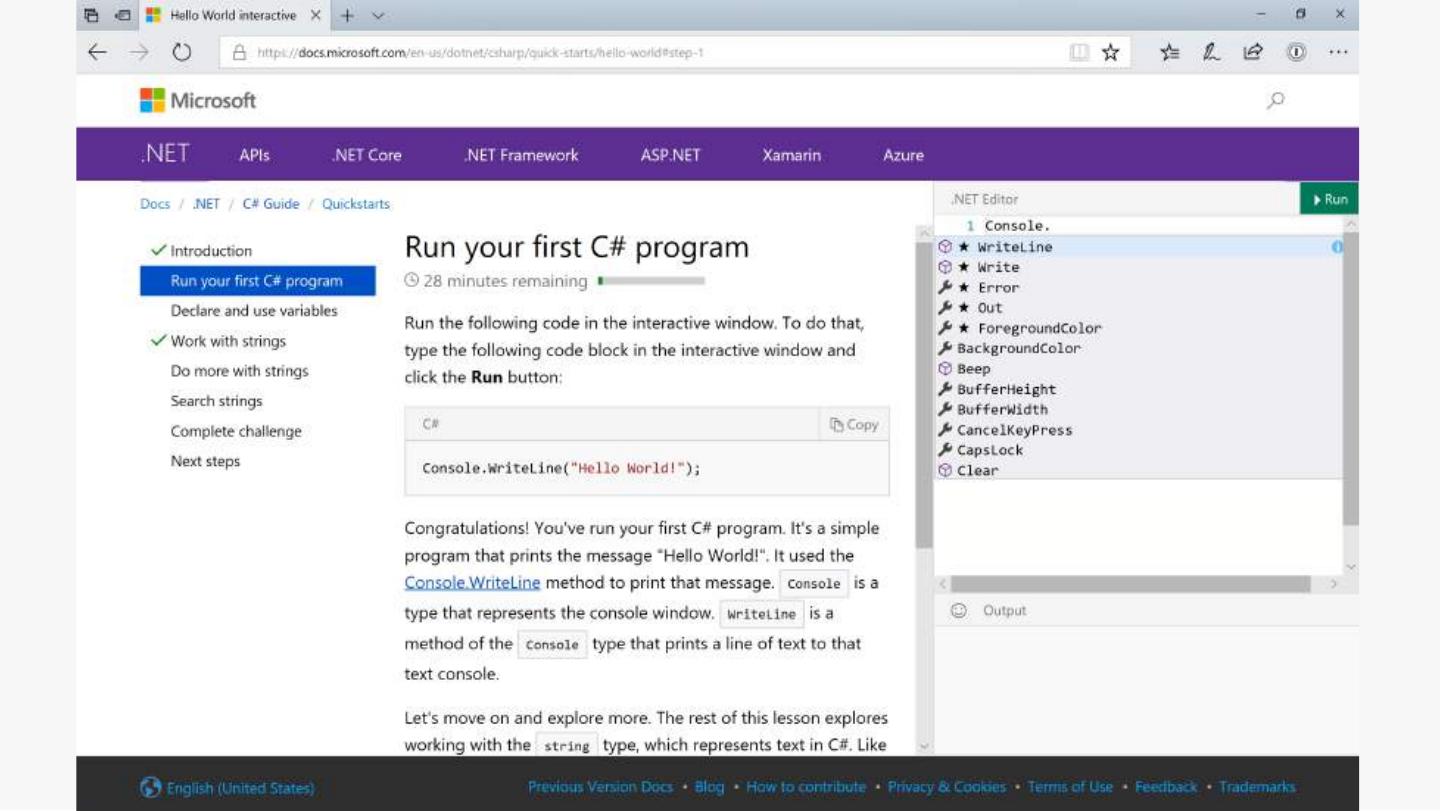Image resolution: width=1441 pixels, height=811 pixels.
Task: Select the Error property suggestion
Action: [x=1139, y=287]
